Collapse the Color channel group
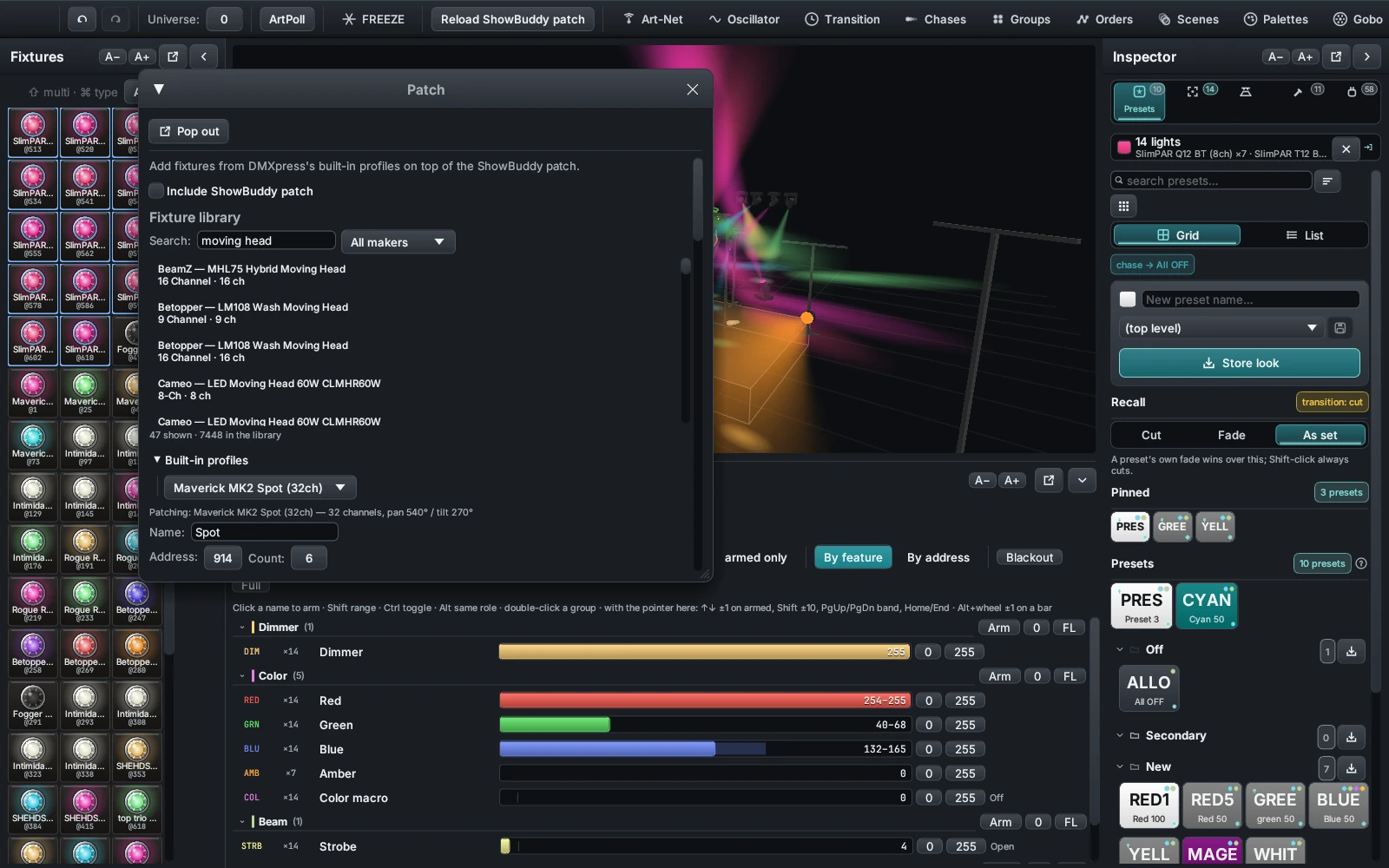The image size is (1389, 868). tap(242, 675)
